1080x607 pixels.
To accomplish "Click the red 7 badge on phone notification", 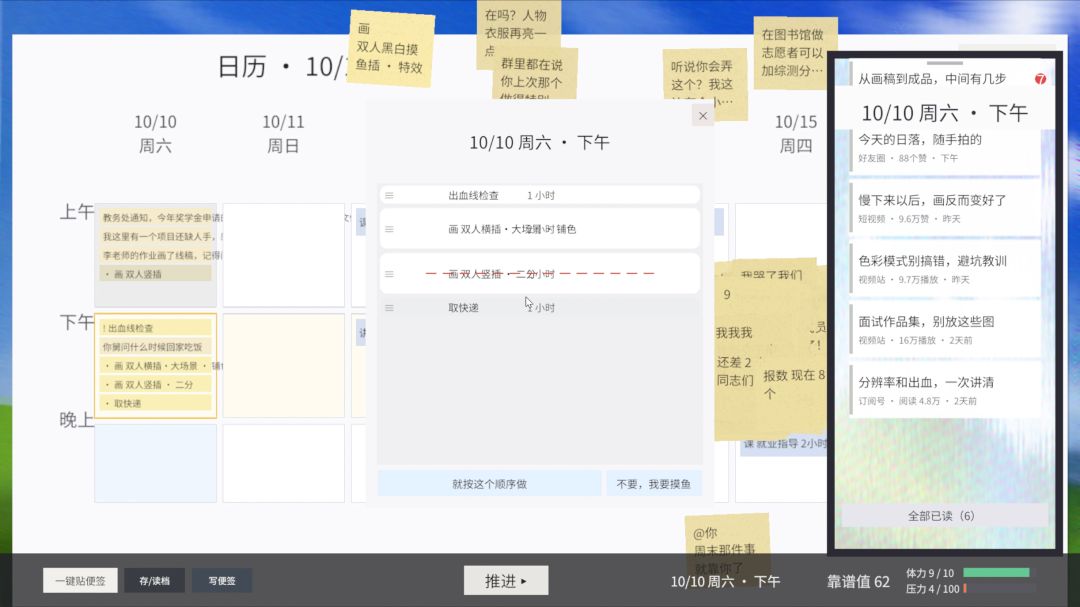I will (x=1040, y=79).
